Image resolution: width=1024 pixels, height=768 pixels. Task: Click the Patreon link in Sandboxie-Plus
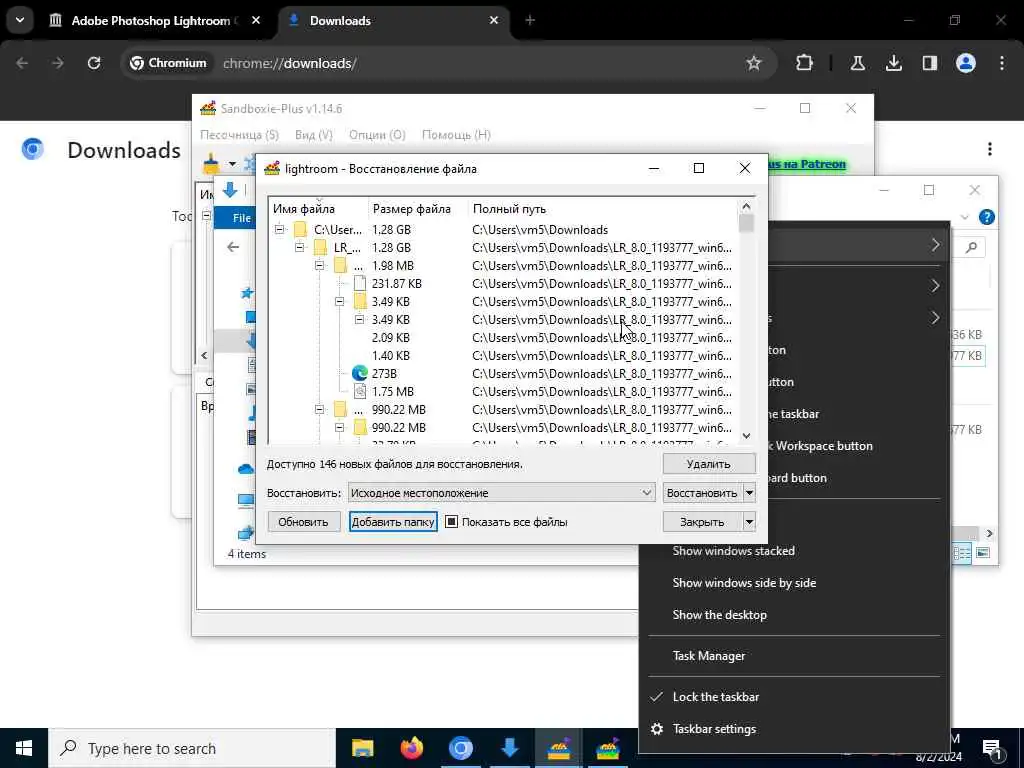[x=807, y=164]
